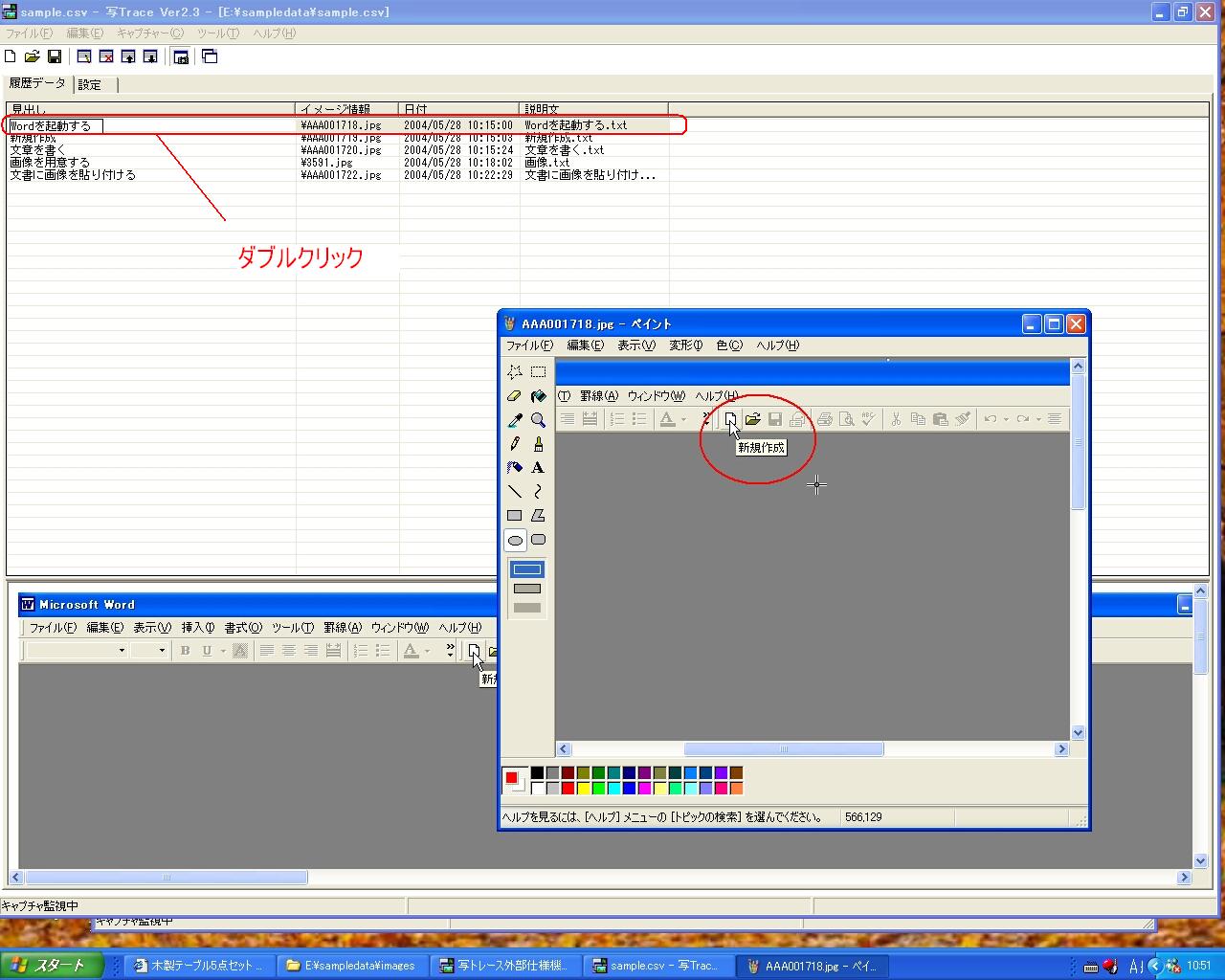Screen dimensions: 1225x980
Task: Click the イメージ情報 column header
Action: click(x=347, y=109)
